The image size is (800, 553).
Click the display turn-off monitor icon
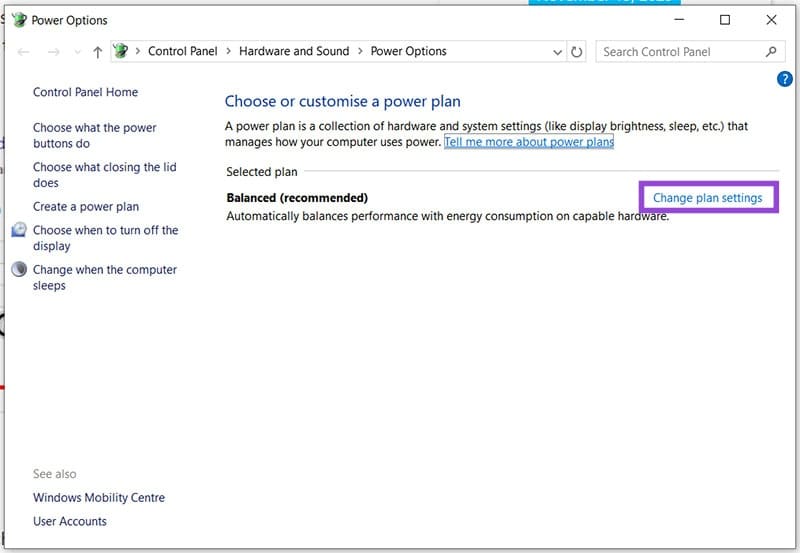pyautogui.click(x=19, y=230)
